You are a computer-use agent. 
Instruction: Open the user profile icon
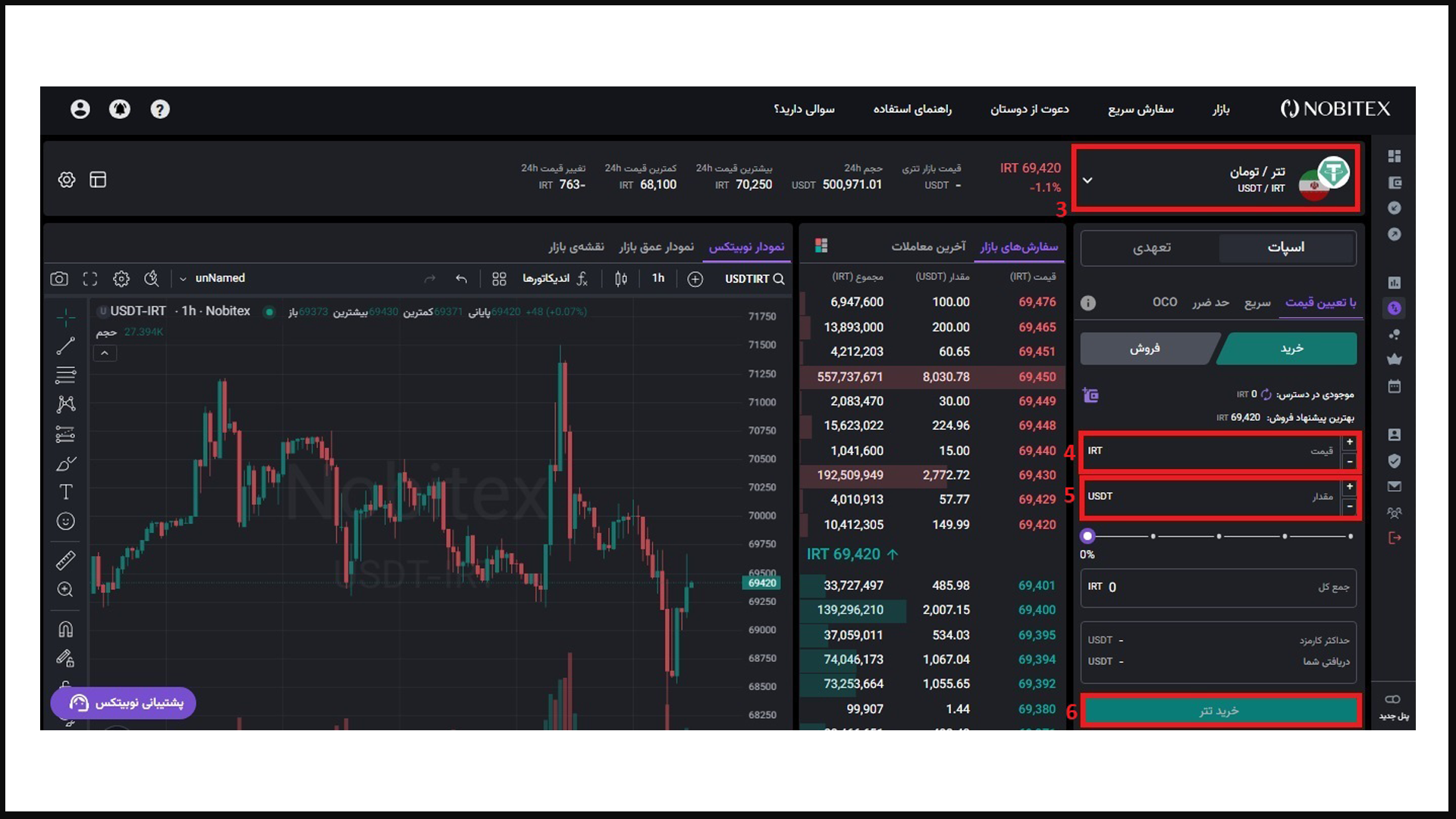(80, 109)
